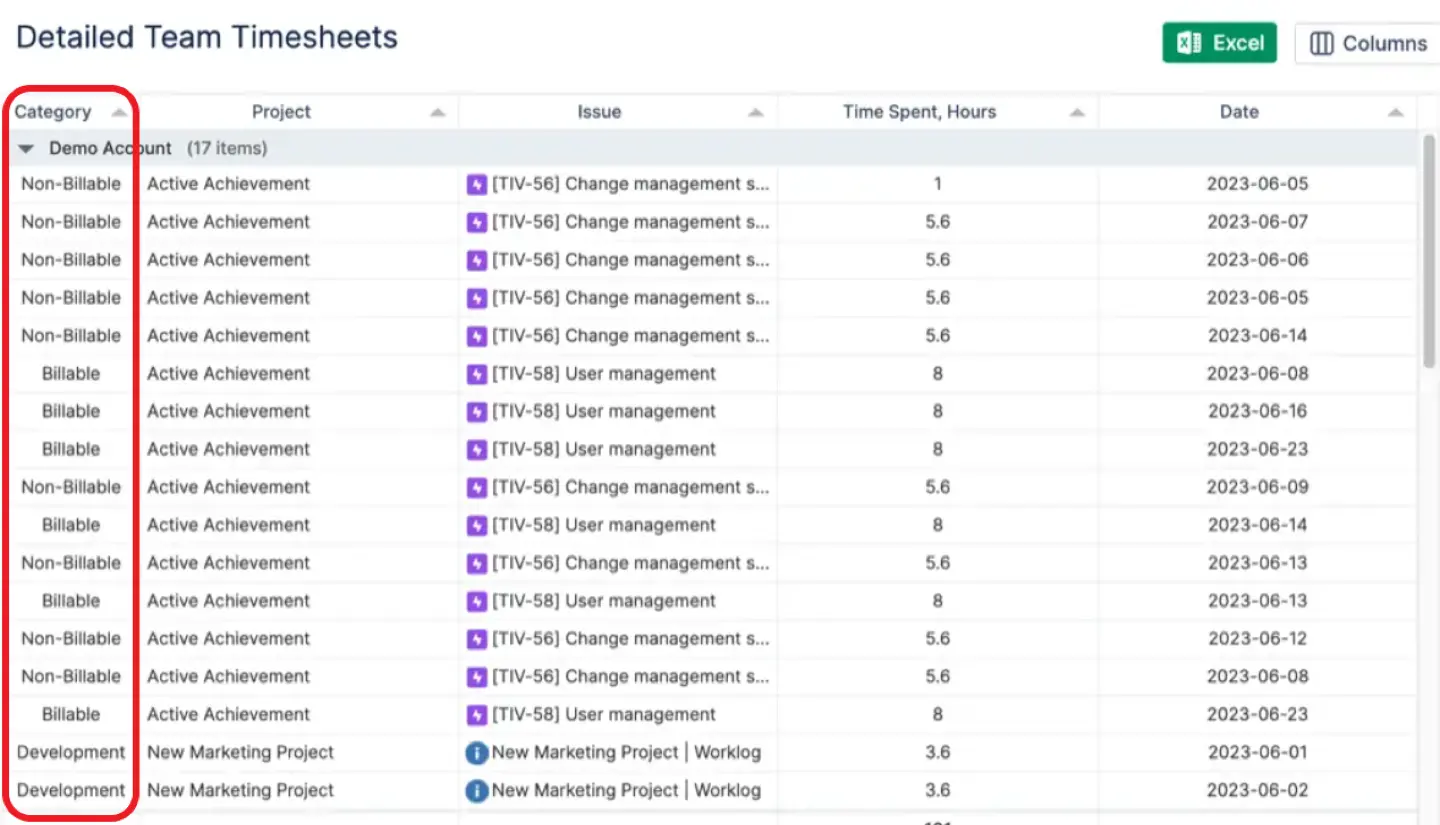
Task: Click the Project column sort arrow
Action: point(437,112)
